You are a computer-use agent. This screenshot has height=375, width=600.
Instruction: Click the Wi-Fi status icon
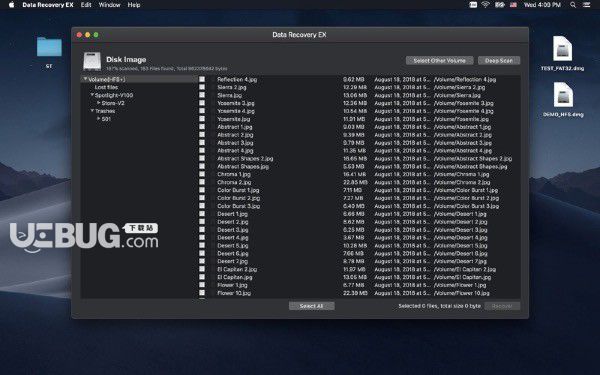[486, 5]
